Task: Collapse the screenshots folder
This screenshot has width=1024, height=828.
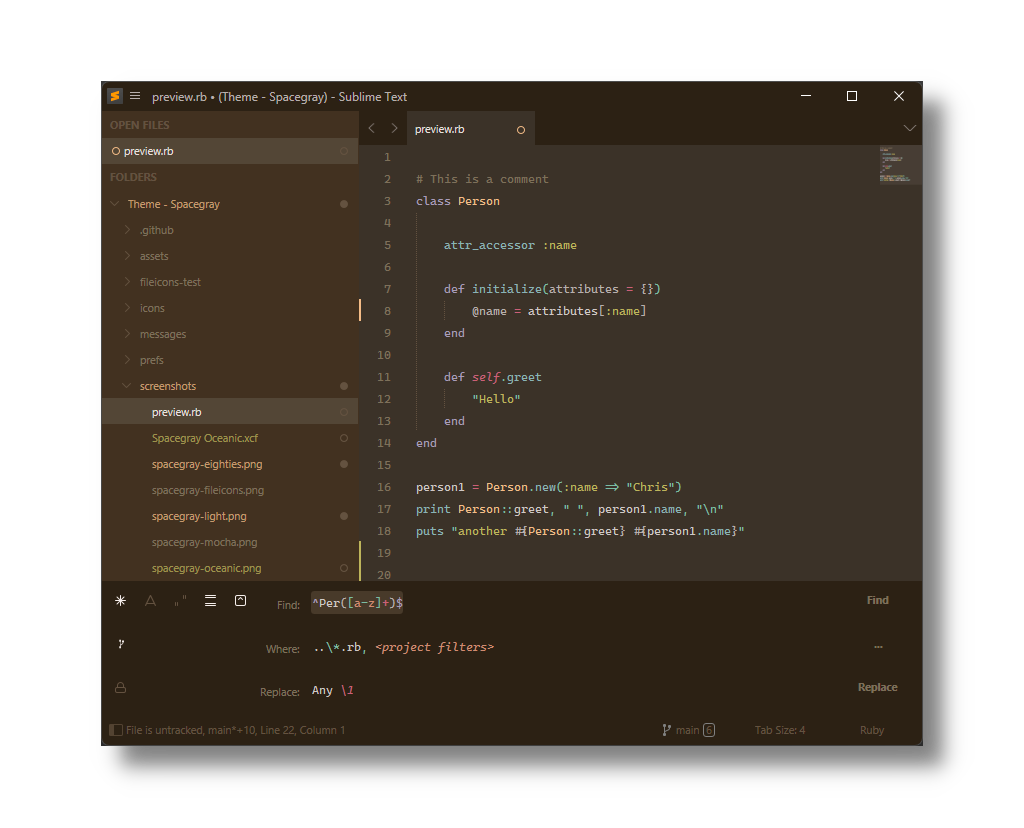Action: click(x=127, y=386)
